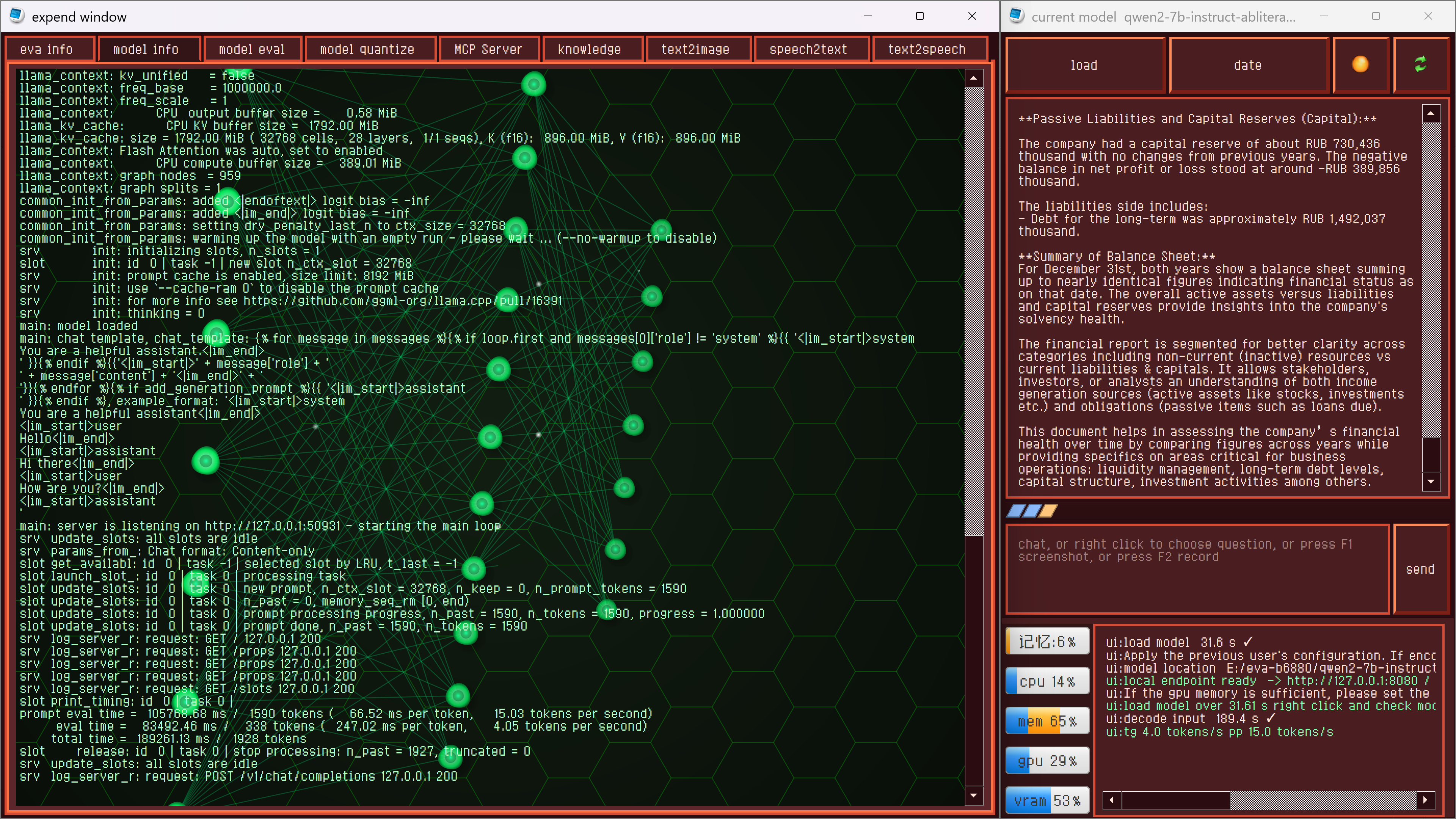
Task: Click the cpu 14% usage bar
Action: pos(1047,682)
